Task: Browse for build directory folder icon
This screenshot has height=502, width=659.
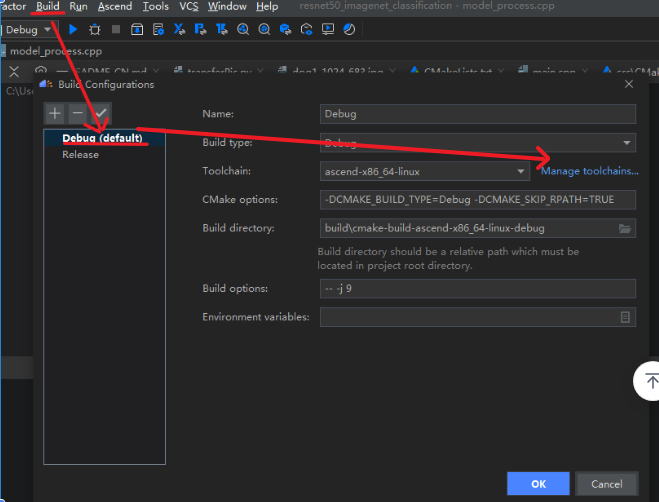Action: (x=625, y=228)
